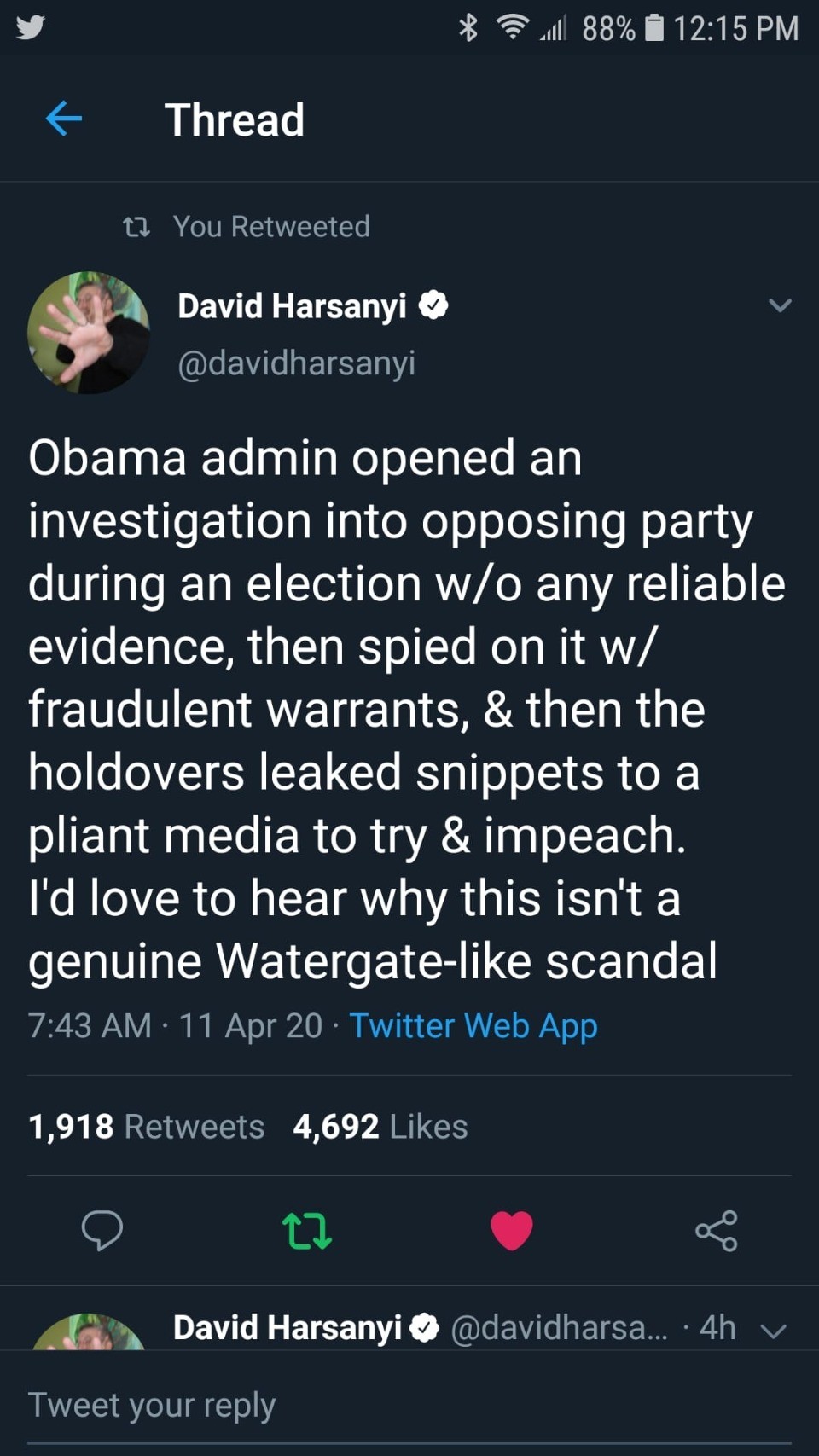The image size is (819, 1456).
Task: View the 4,692 Likes list
Action: 380,1127
